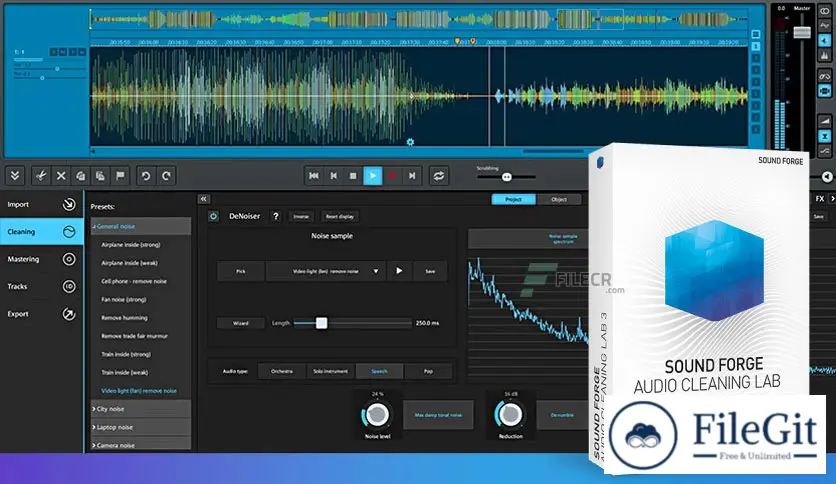Click the paste toolbar icon
836x484 pixels.
[x=100, y=175]
